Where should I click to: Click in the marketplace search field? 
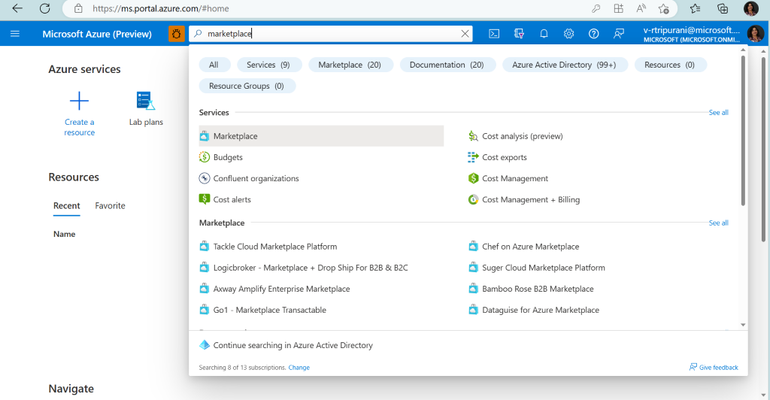point(330,34)
